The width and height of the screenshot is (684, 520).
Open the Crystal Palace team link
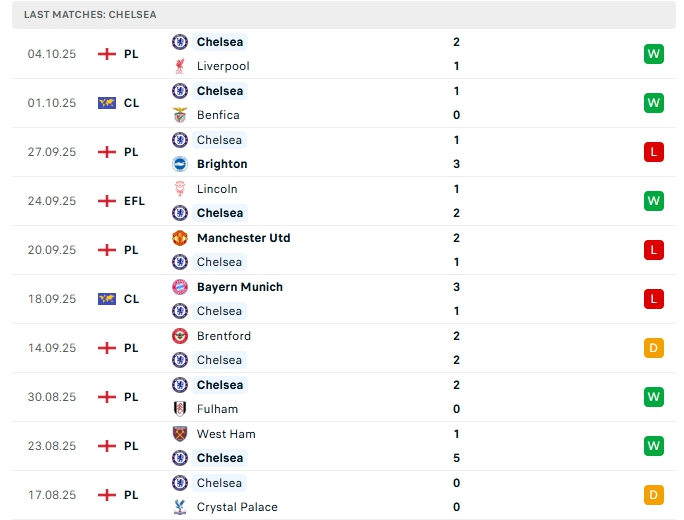(237, 507)
